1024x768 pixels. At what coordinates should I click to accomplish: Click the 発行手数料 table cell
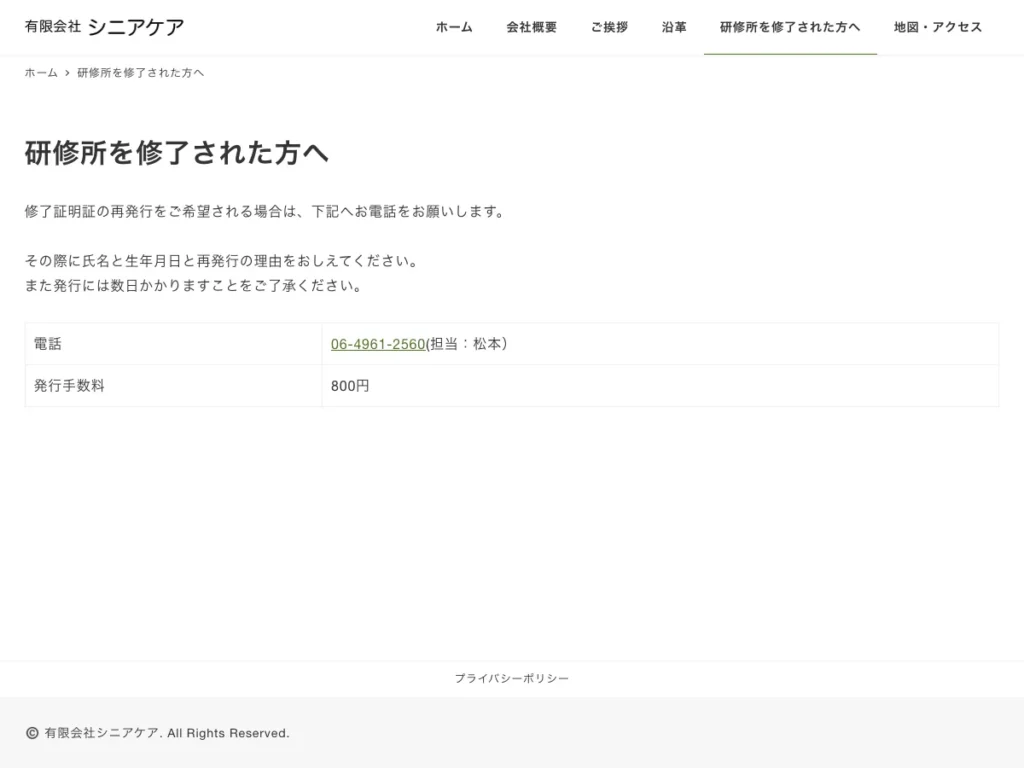[174, 385]
